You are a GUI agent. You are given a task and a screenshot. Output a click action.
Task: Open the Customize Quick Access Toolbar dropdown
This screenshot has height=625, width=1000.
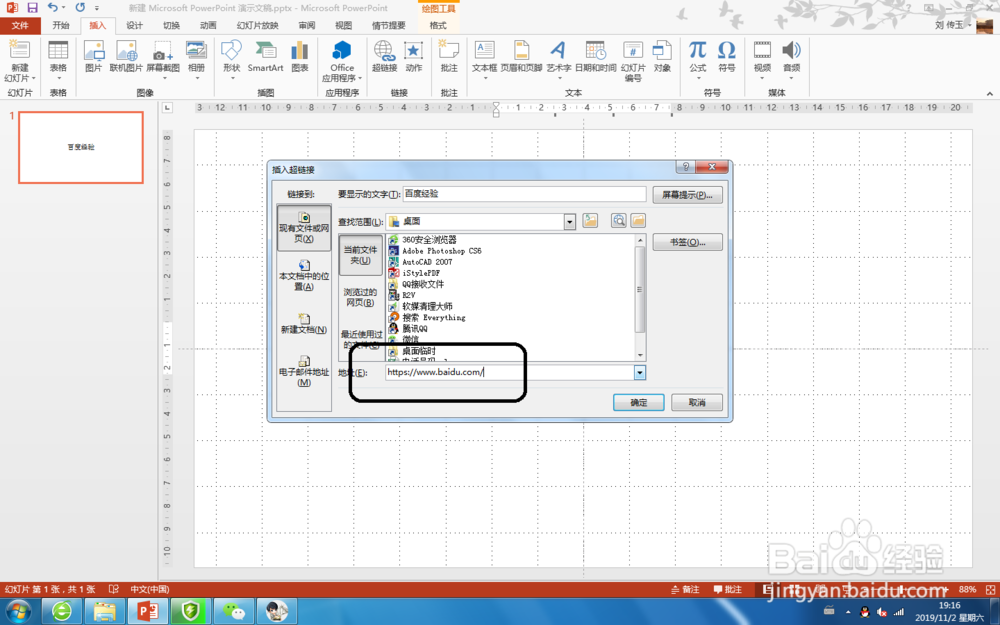(x=97, y=8)
